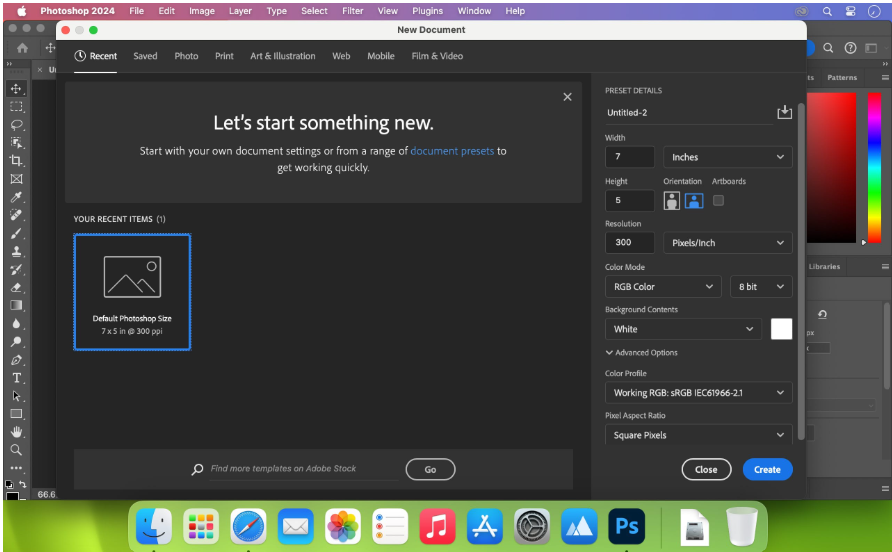892x552 pixels.
Task: Select Default Photoshop Size recent item
Action: [x=132, y=292]
